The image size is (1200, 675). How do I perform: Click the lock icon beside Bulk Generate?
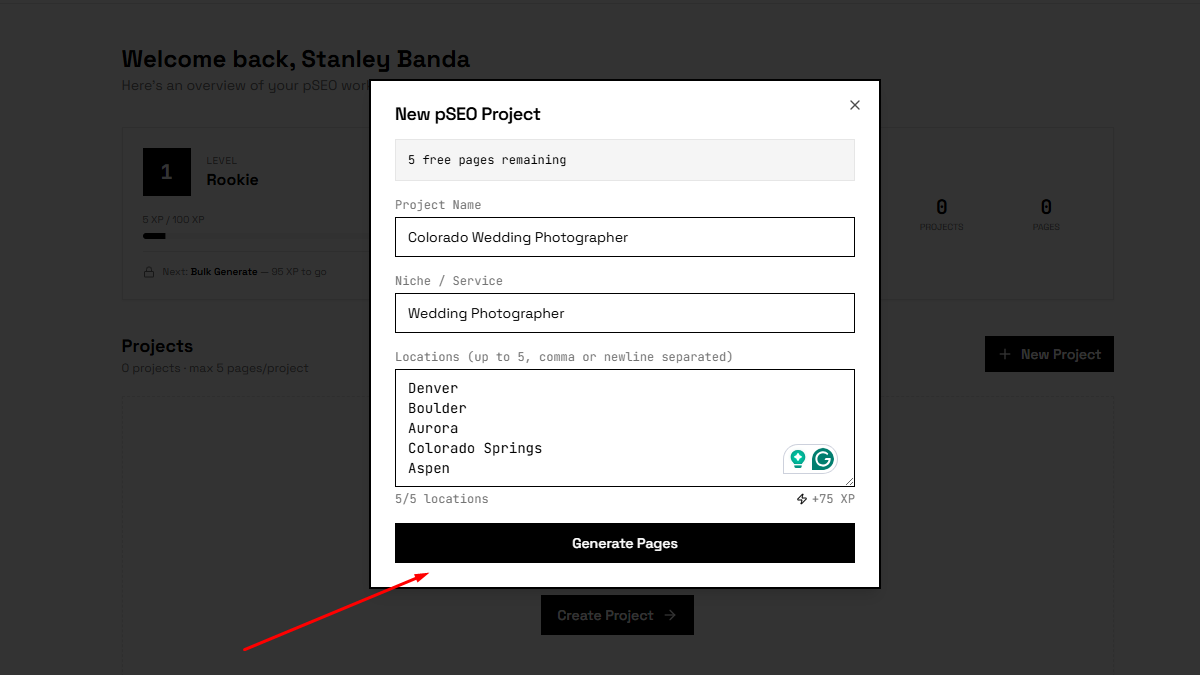pyautogui.click(x=149, y=272)
